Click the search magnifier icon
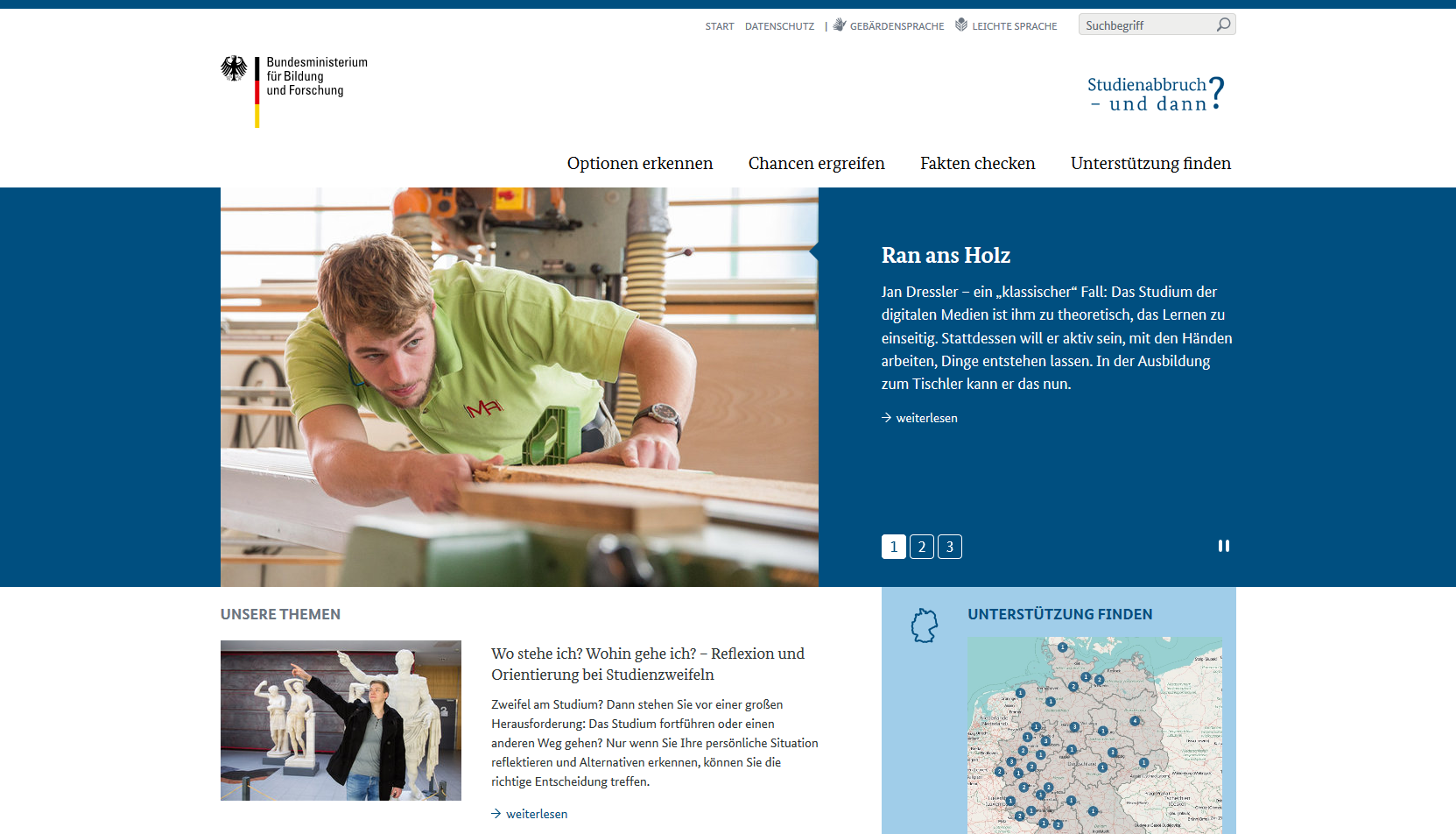 [1223, 25]
